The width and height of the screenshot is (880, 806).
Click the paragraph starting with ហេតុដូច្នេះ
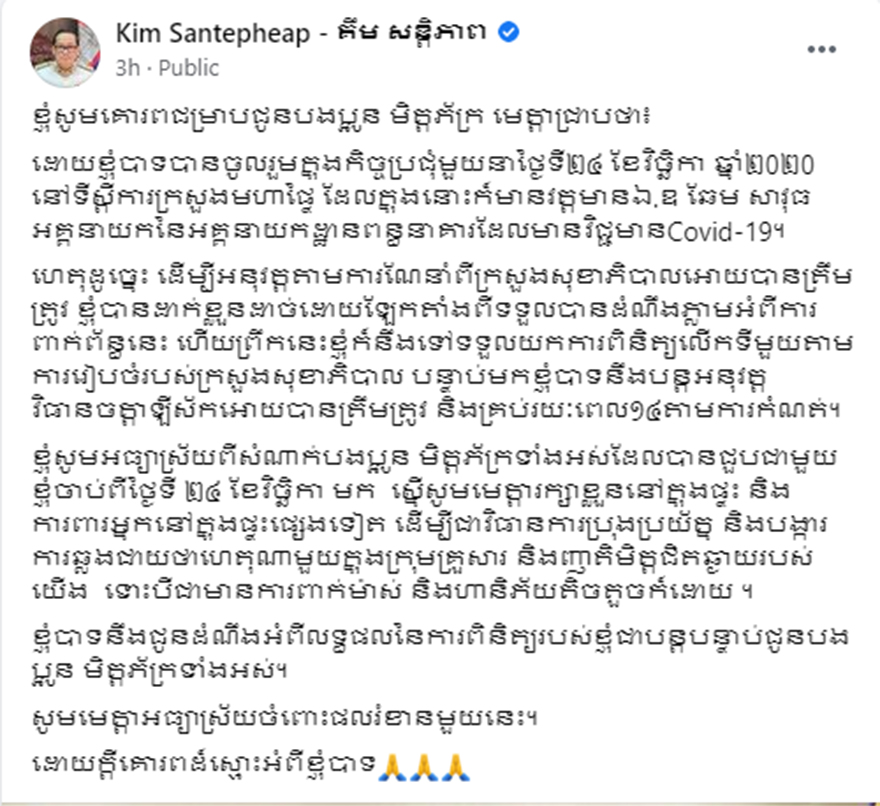[x=442, y=343]
